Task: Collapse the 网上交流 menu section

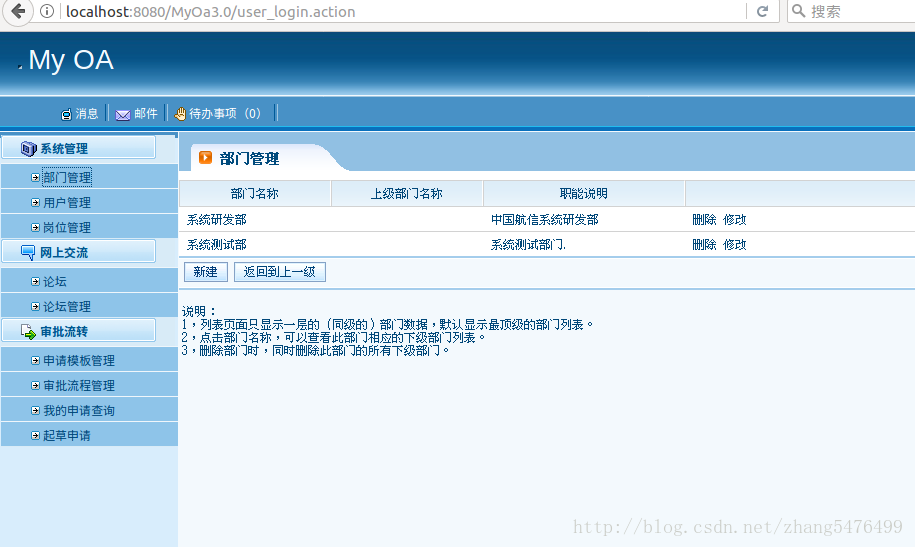Action: point(78,252)
